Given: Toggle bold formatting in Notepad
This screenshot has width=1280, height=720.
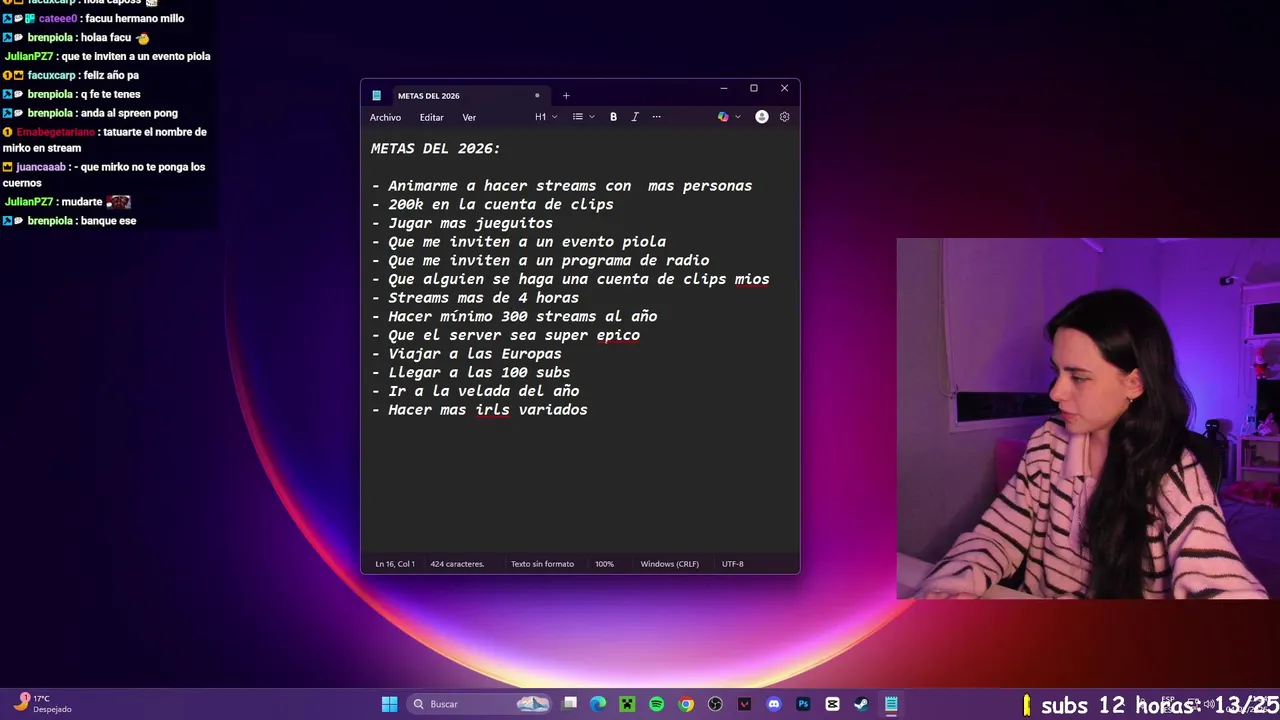Looking at the screenshot, I should [x=613, y=117].
